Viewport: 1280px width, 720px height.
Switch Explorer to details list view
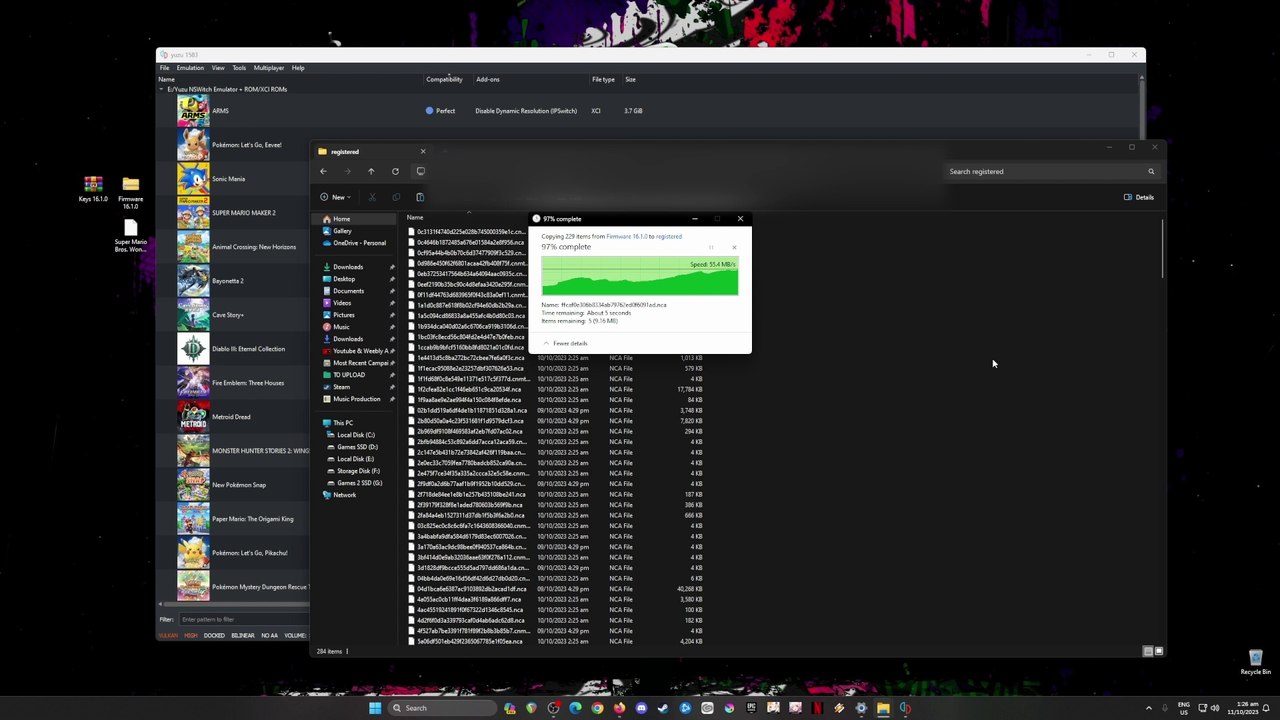point(1148,651)
